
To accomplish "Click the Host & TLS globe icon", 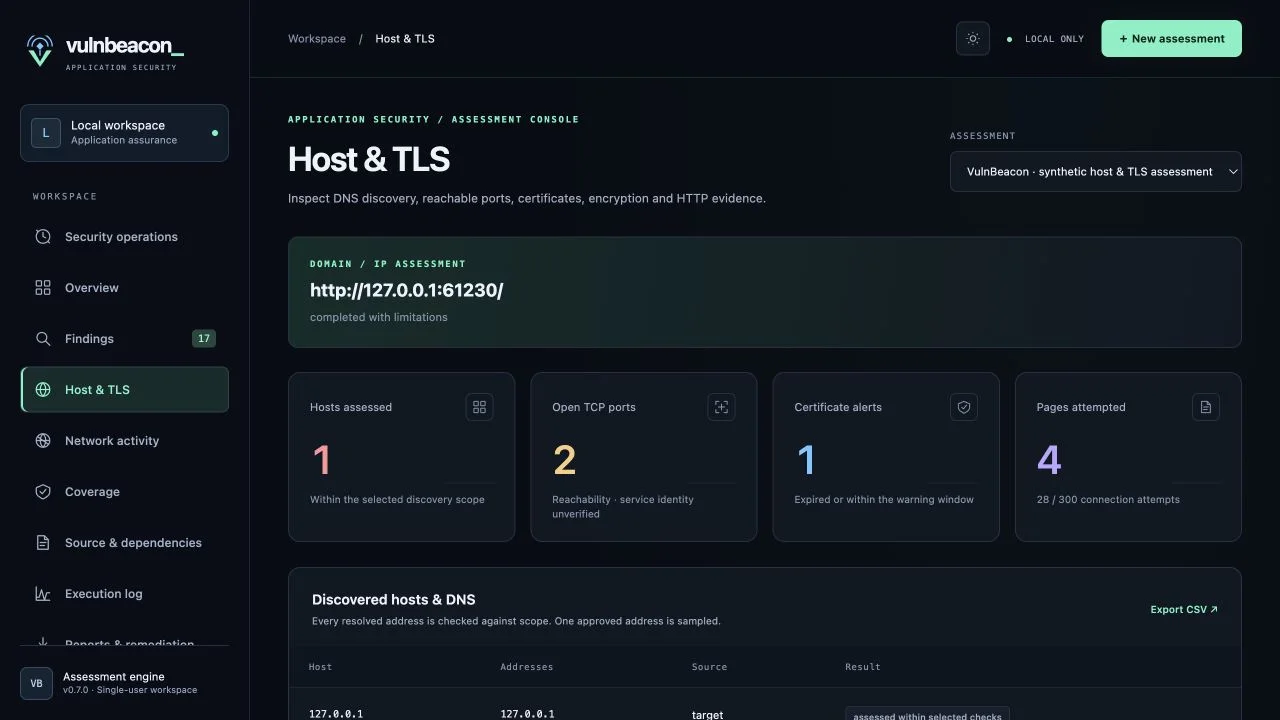I will [43, 390].
